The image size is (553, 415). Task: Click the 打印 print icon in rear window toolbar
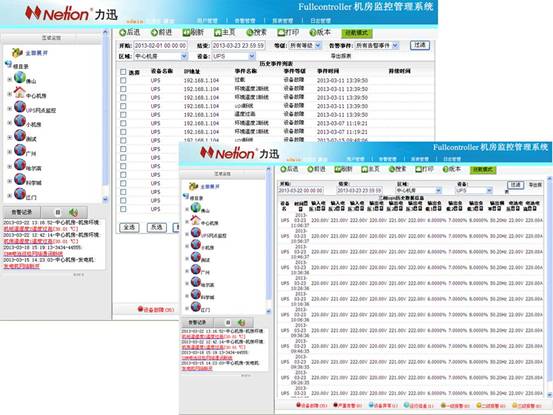281,33
